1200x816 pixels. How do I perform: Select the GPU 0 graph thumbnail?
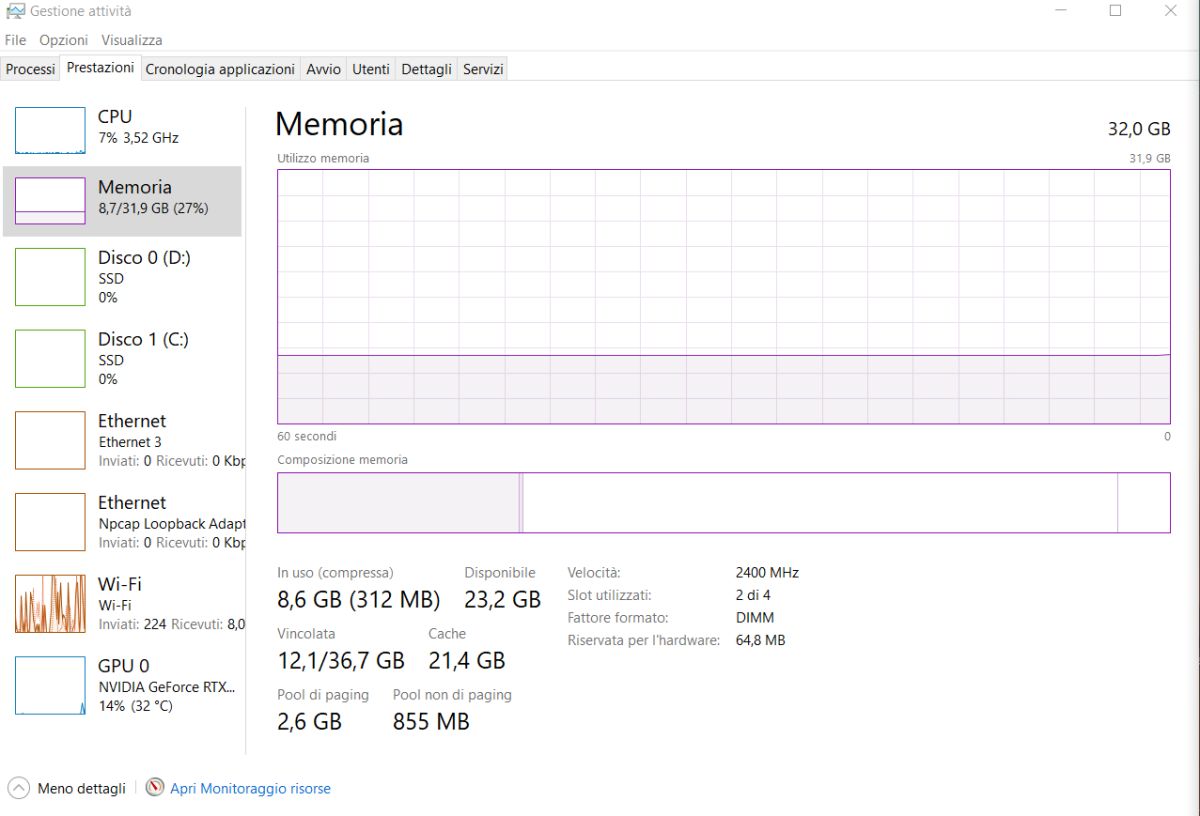(50, 685)
